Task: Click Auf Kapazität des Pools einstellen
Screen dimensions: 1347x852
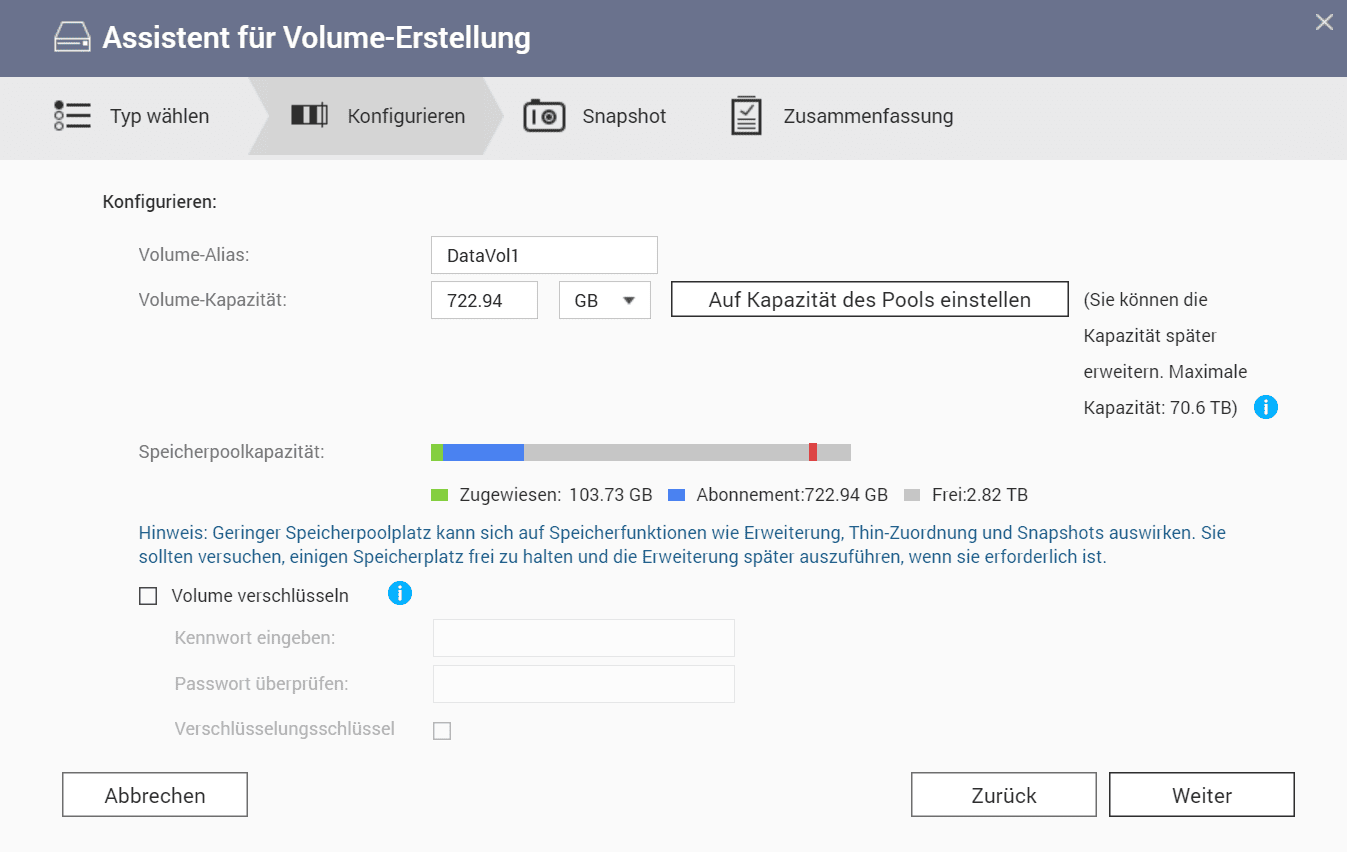Action: tap(869, 300)
